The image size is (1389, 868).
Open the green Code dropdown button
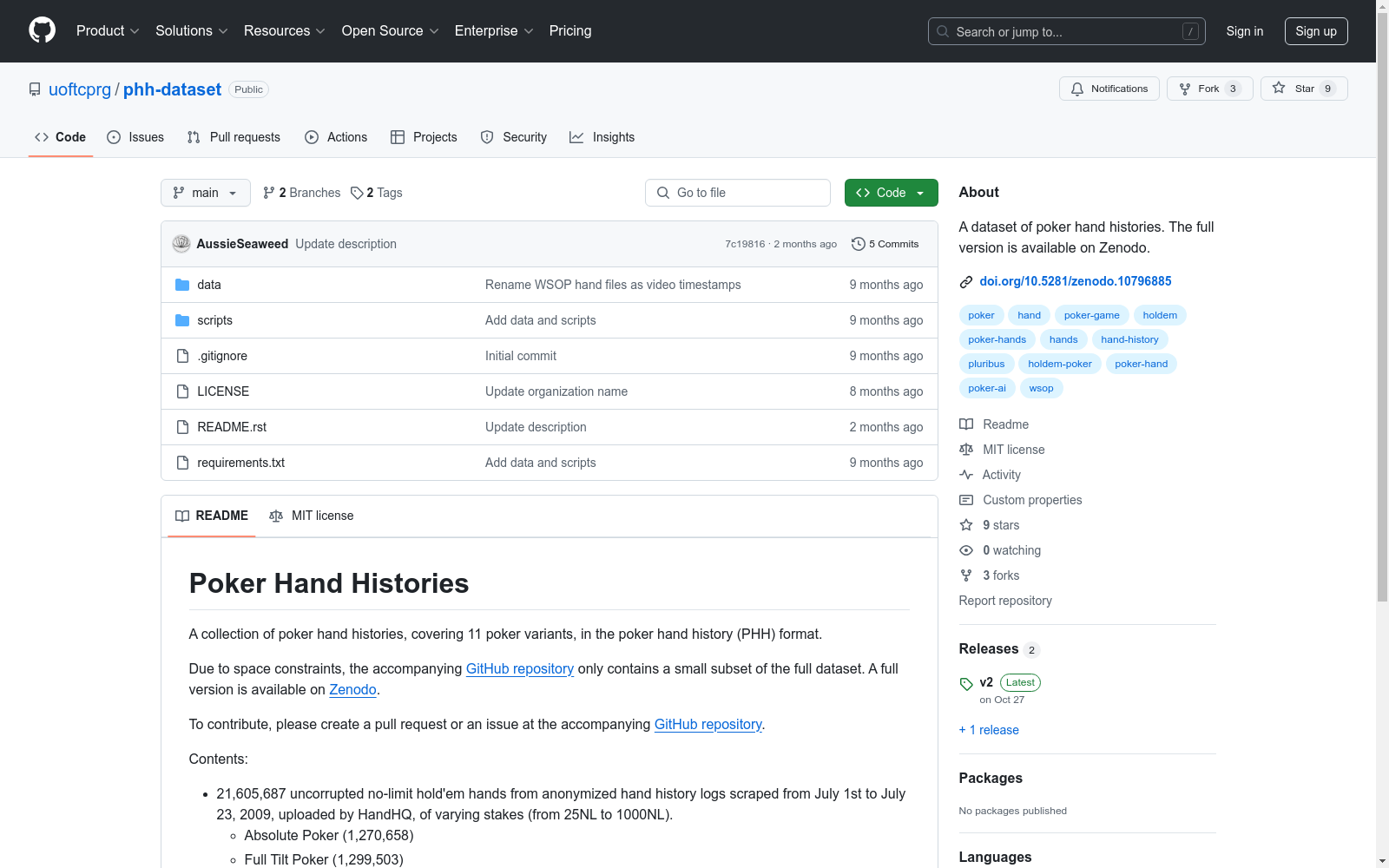click(x=891, y=193)
